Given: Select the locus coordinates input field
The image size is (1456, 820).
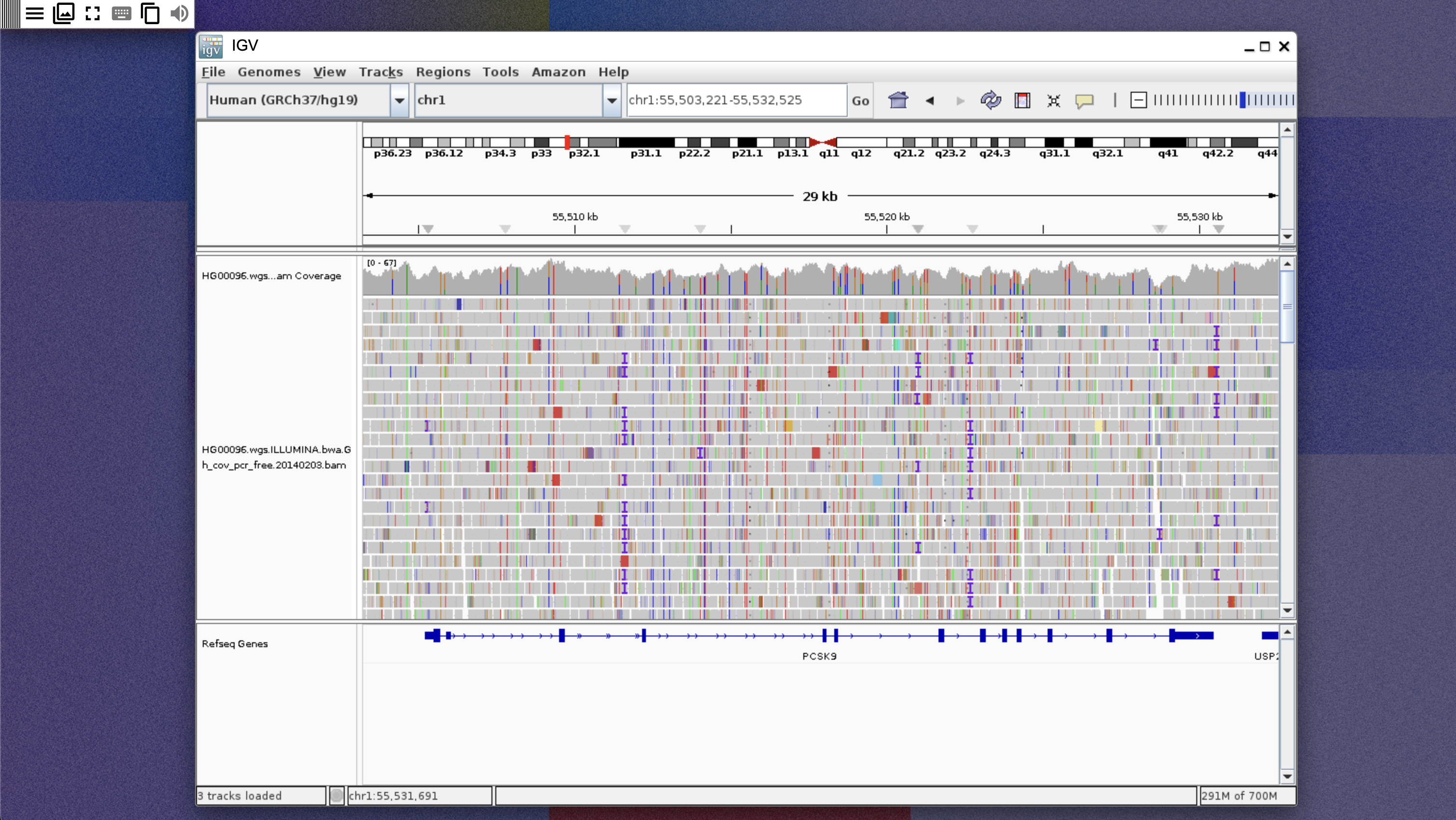Looking at the screenshot, I should [x=735, y=100].
